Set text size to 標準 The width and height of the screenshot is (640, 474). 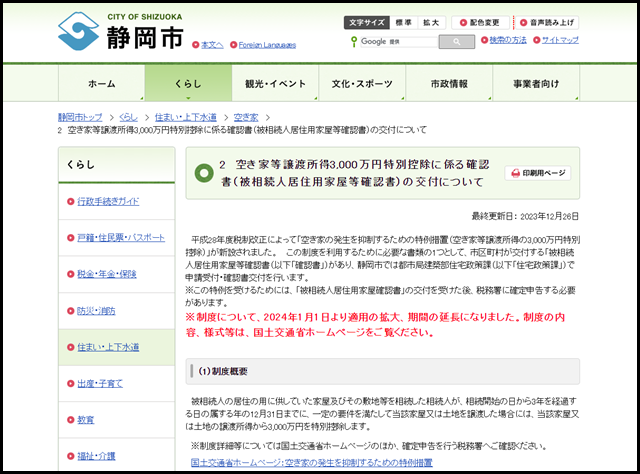pyautogui.click(x=404, y=22)
